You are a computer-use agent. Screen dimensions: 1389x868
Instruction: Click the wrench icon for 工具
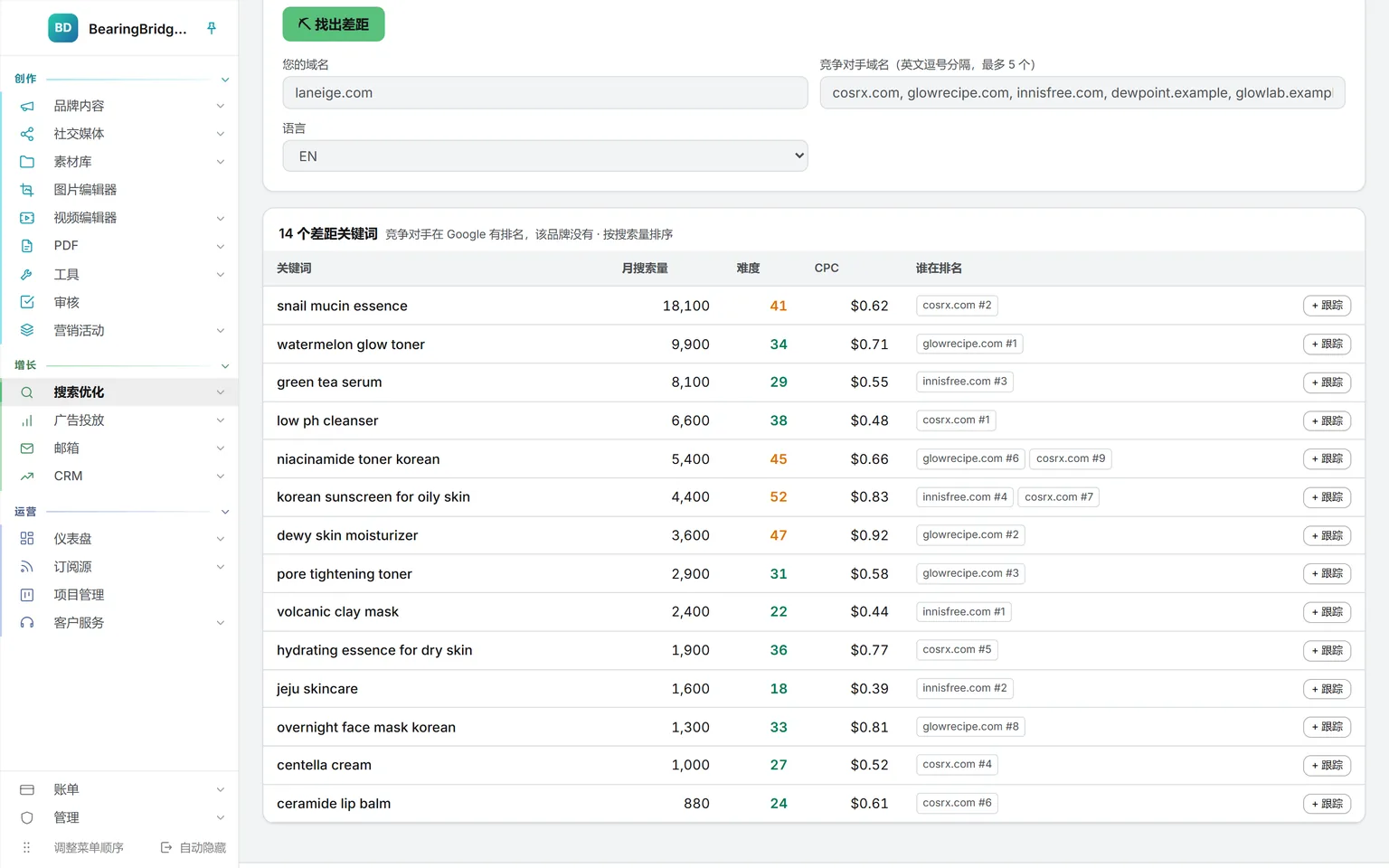[27, 274]
